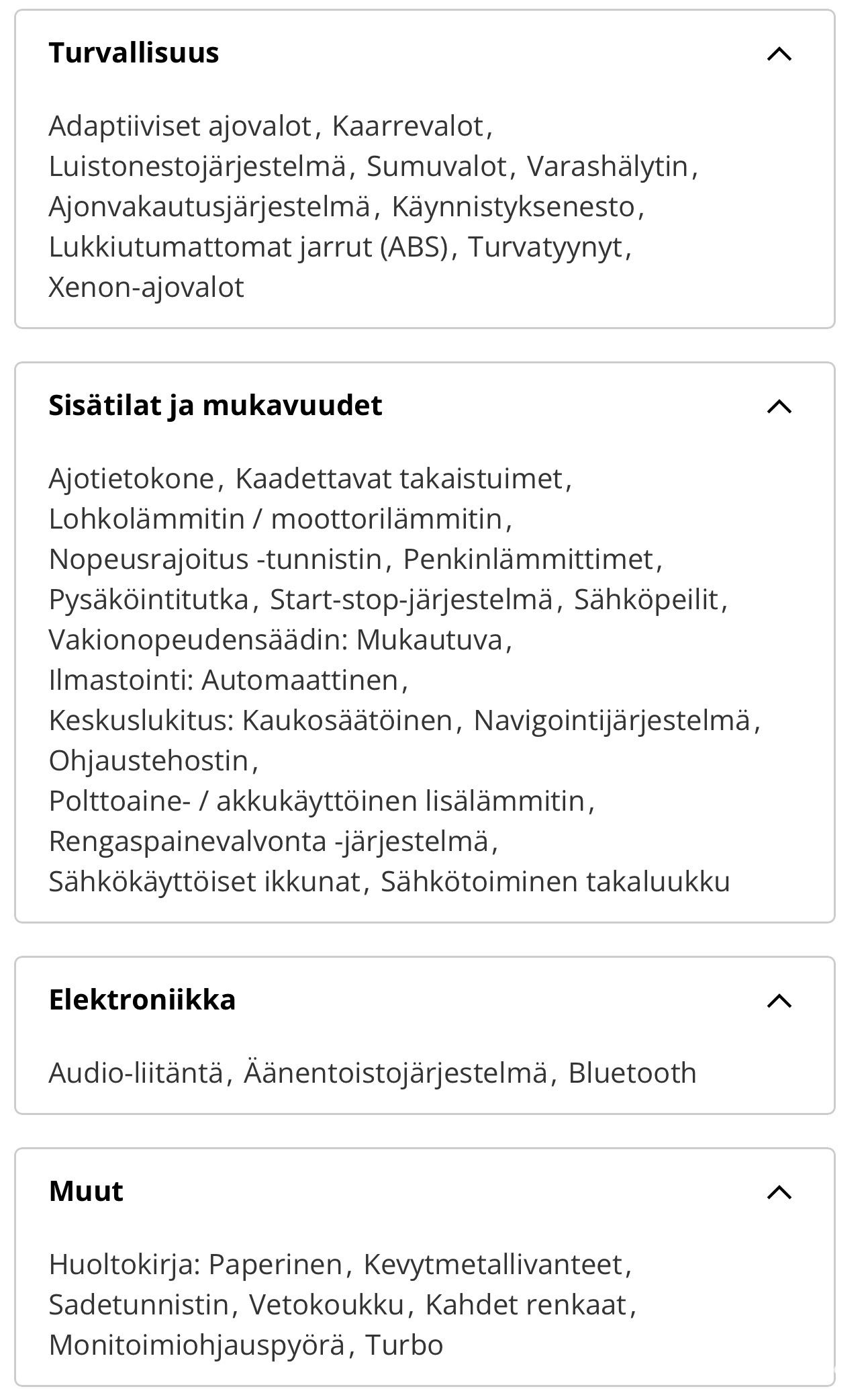868x1389 pixels.
Task: Collapse Sisätilat ja mukavuudet chevron arrow
Action: (779, 406)
